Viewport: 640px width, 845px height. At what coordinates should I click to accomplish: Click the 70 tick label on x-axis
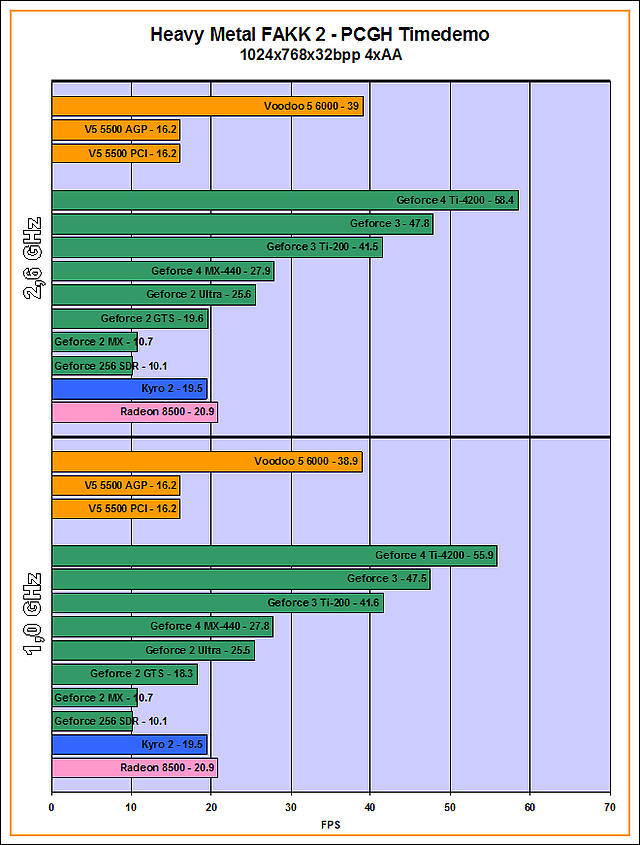(x=610, y=807)
